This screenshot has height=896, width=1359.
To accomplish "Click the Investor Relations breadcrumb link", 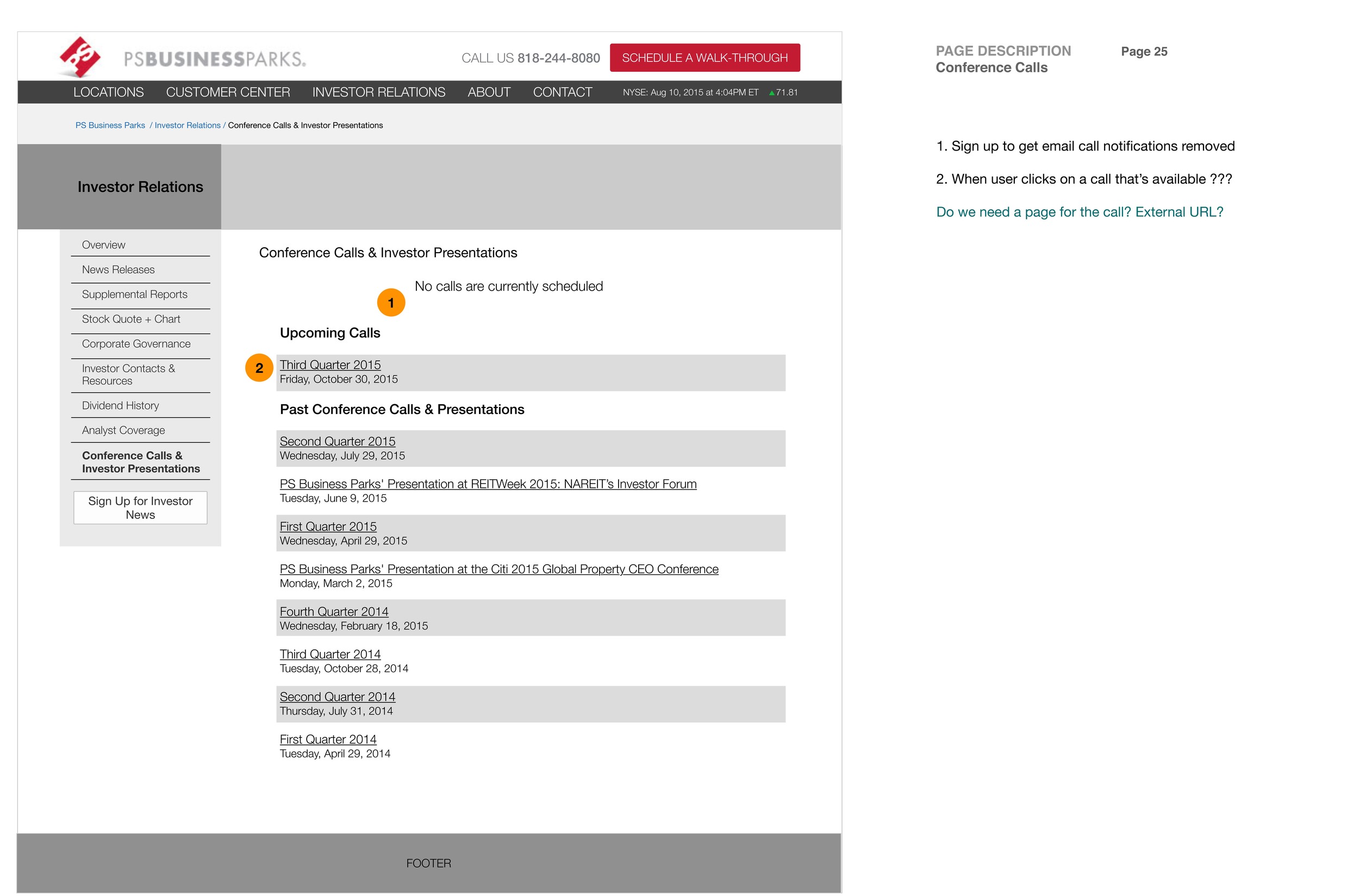I will coord(188,125).
